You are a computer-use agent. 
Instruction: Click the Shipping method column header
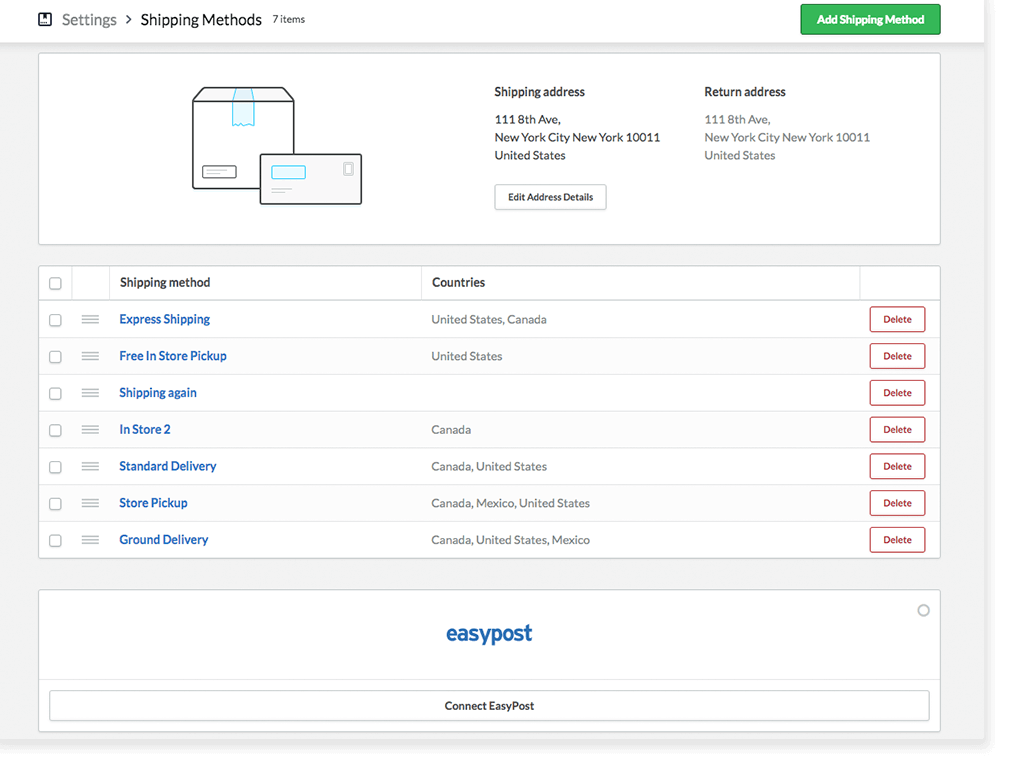pos(165,283)
